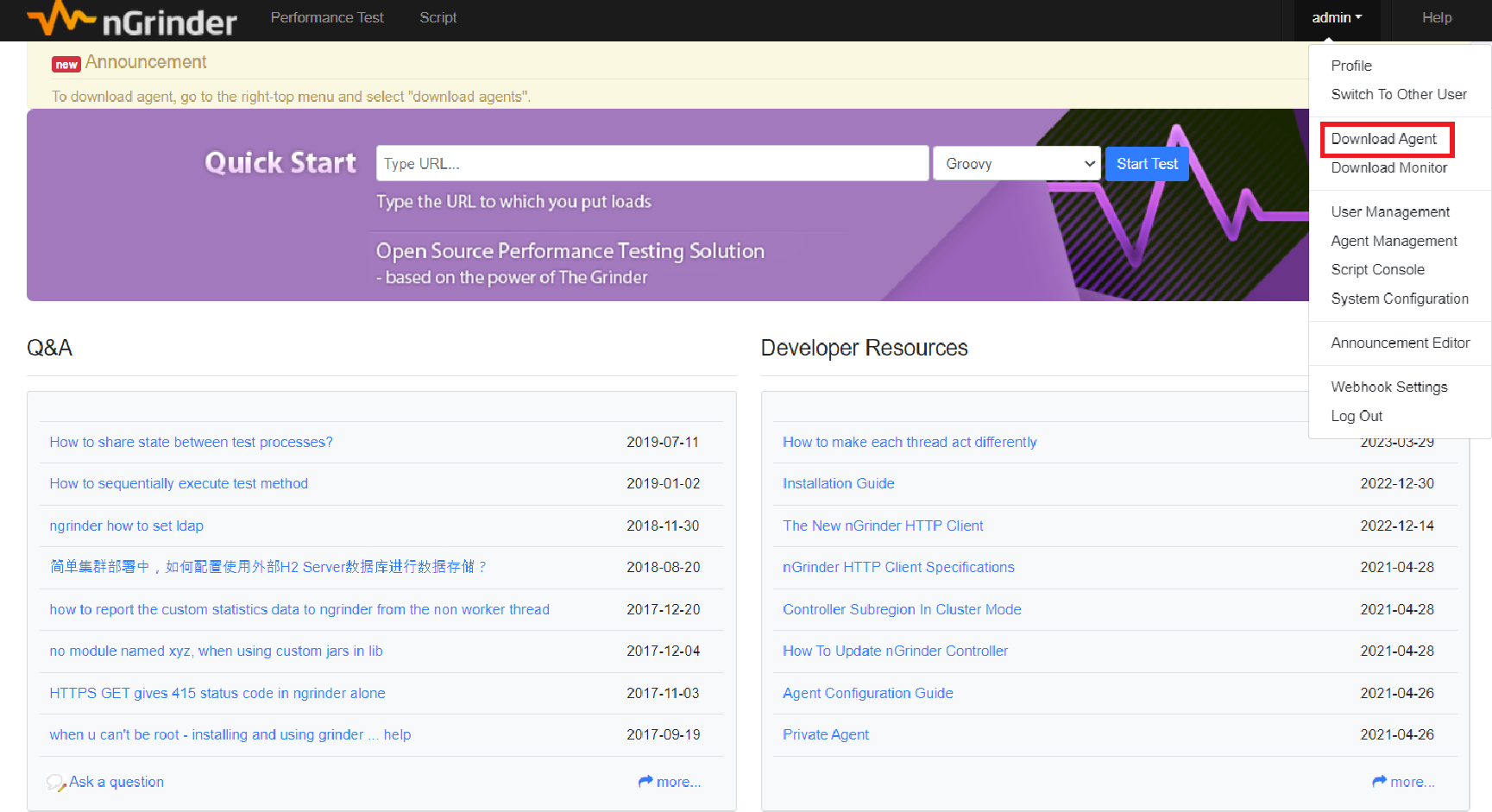The image size is (1492, 812).
Task: Open the Chinese H2 Server database question
Action: coord(268,567)
